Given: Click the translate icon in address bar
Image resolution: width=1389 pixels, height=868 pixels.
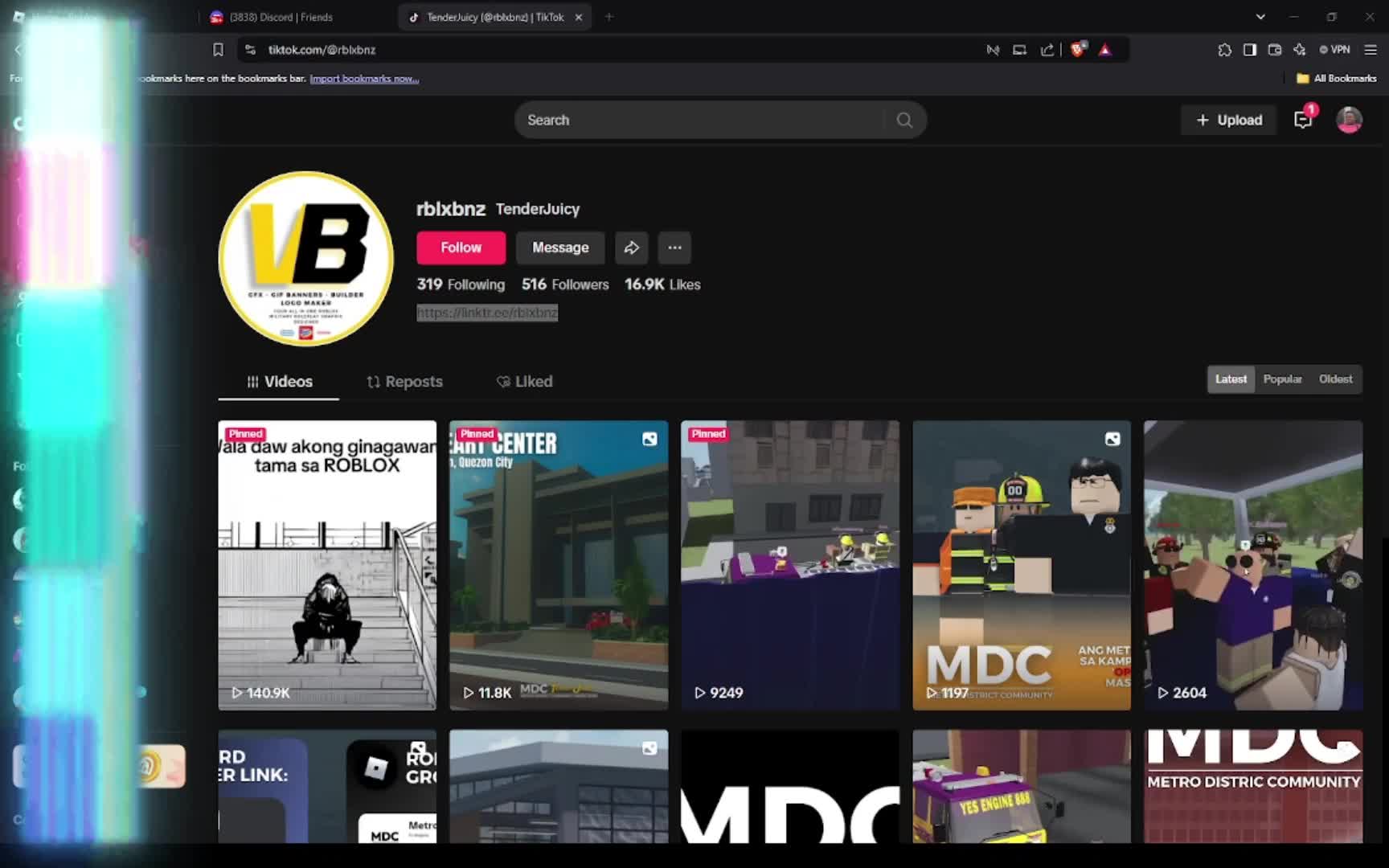Looking at the screenshot, I should click(x=993, y=50).
